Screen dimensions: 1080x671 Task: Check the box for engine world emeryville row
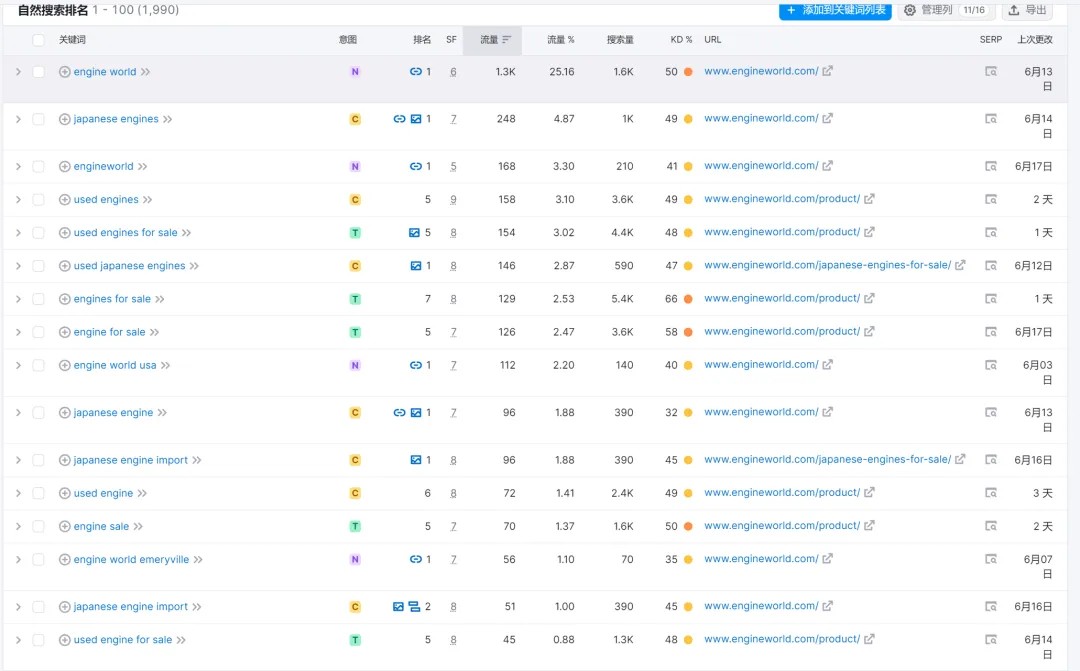coord(38,560)
